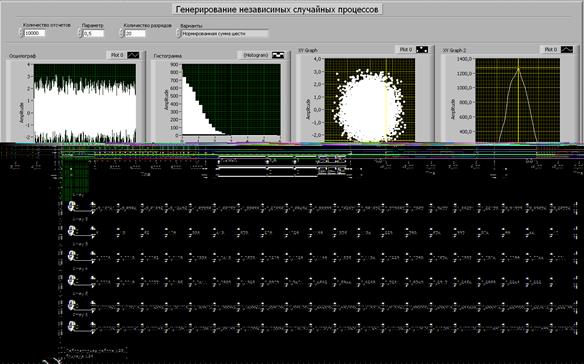The height and width of the screenshot is (364, 584).
Task: Click the Количество разрядов increment/decrement arrows
Action: pyautogui.click(x=121, y=34)
